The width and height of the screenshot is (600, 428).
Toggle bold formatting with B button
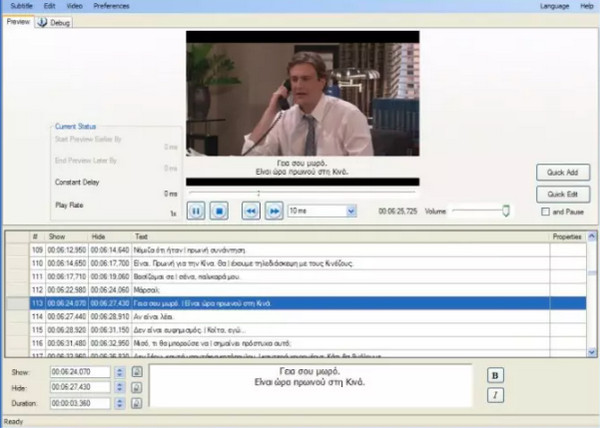click(x=495, y=375)
